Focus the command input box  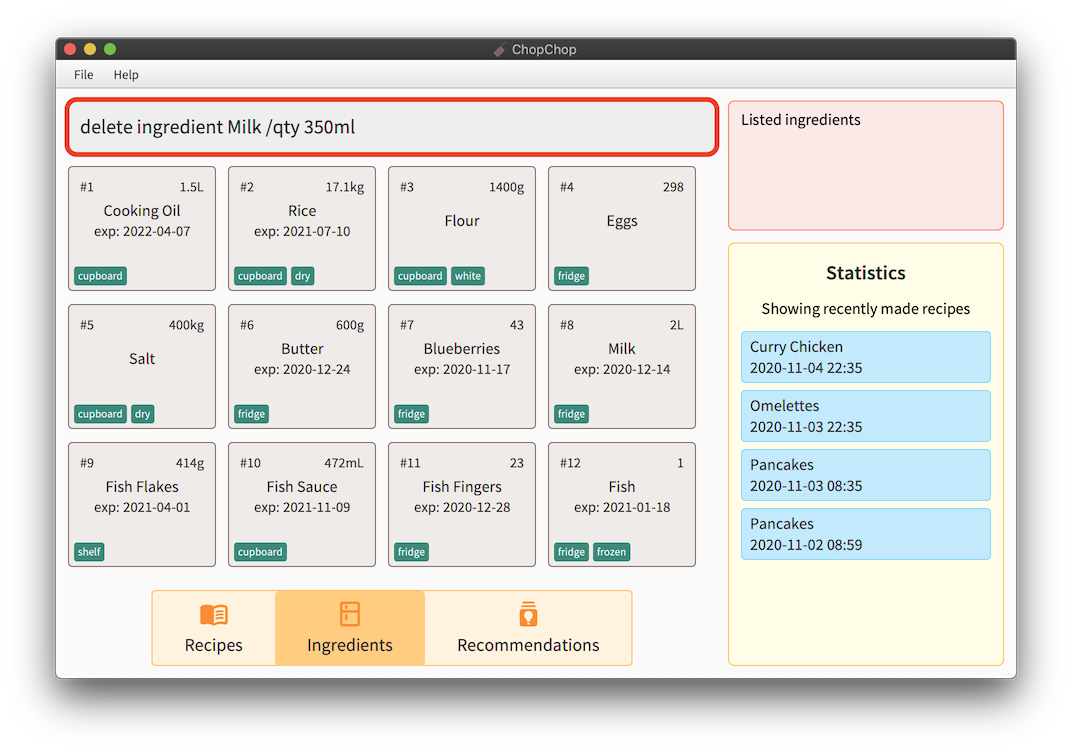coord(392,127)
